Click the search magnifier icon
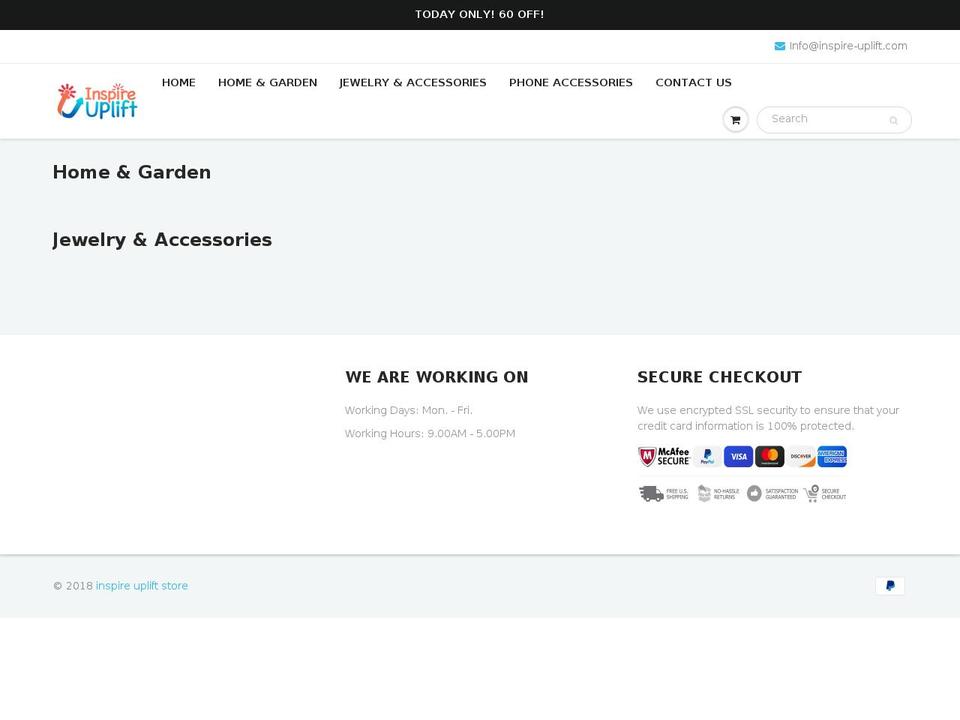 893,121
